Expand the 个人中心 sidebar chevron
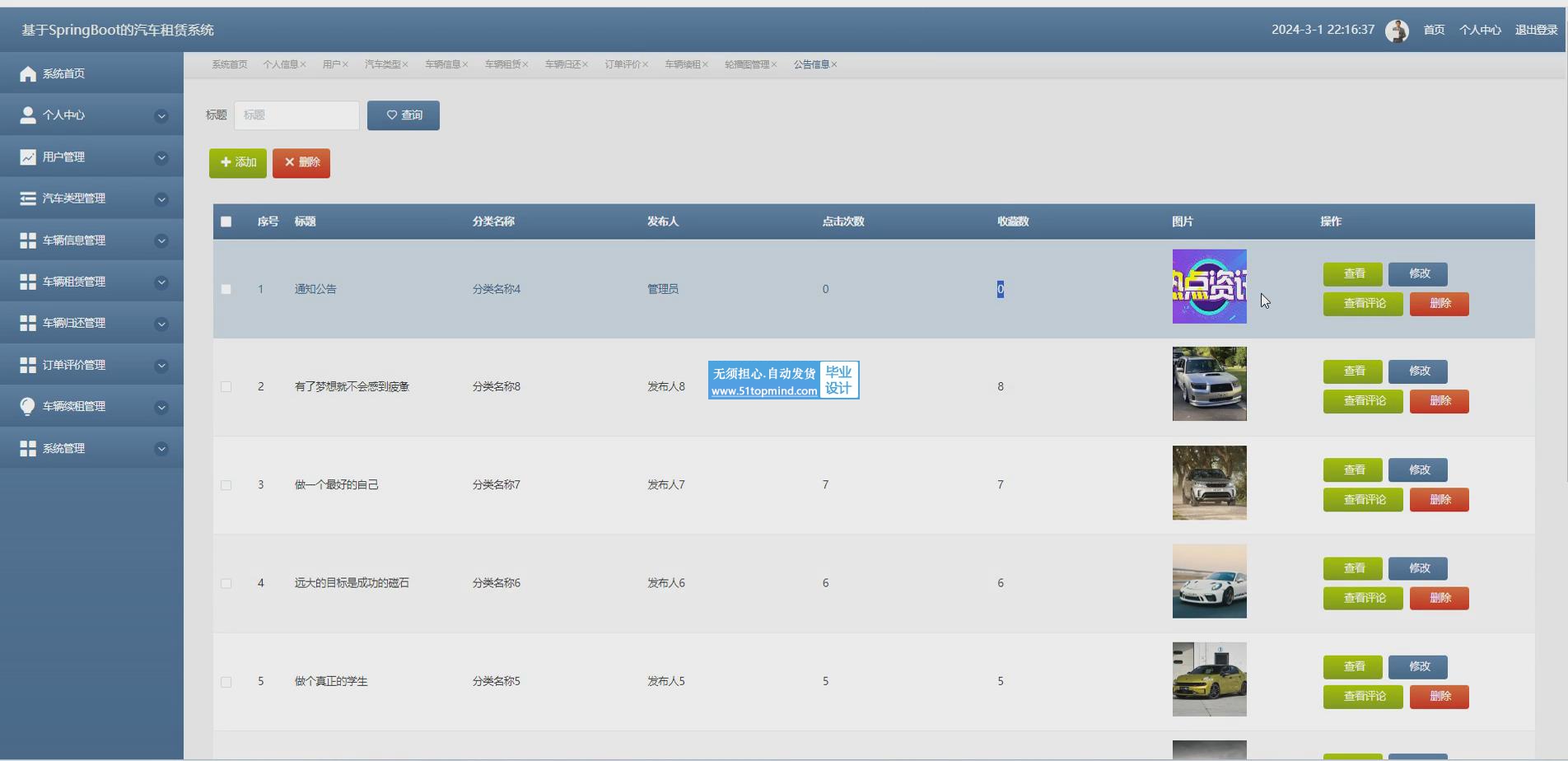Viewport: 1568px width, 761px height. 161,116
